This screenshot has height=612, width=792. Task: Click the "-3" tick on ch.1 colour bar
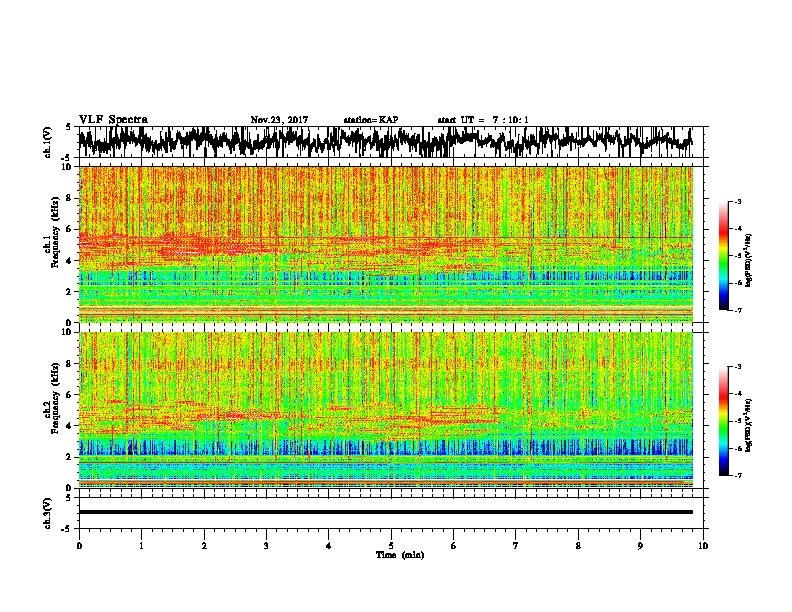pyautogui.click(x=737, y=201)
